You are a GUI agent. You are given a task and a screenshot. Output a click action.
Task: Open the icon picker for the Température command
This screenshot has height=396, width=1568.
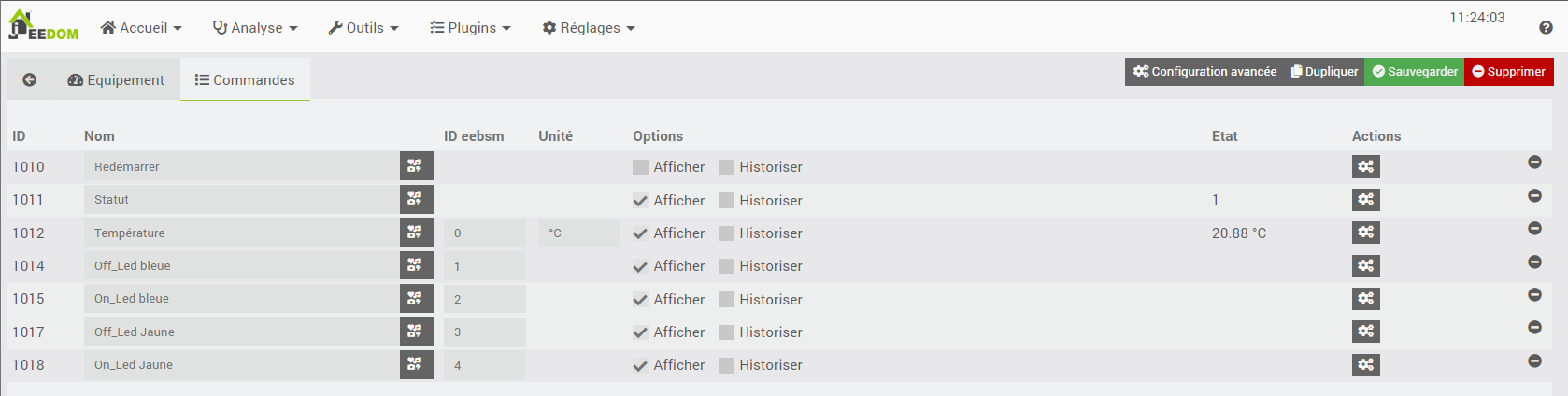(x=416, y=233)
